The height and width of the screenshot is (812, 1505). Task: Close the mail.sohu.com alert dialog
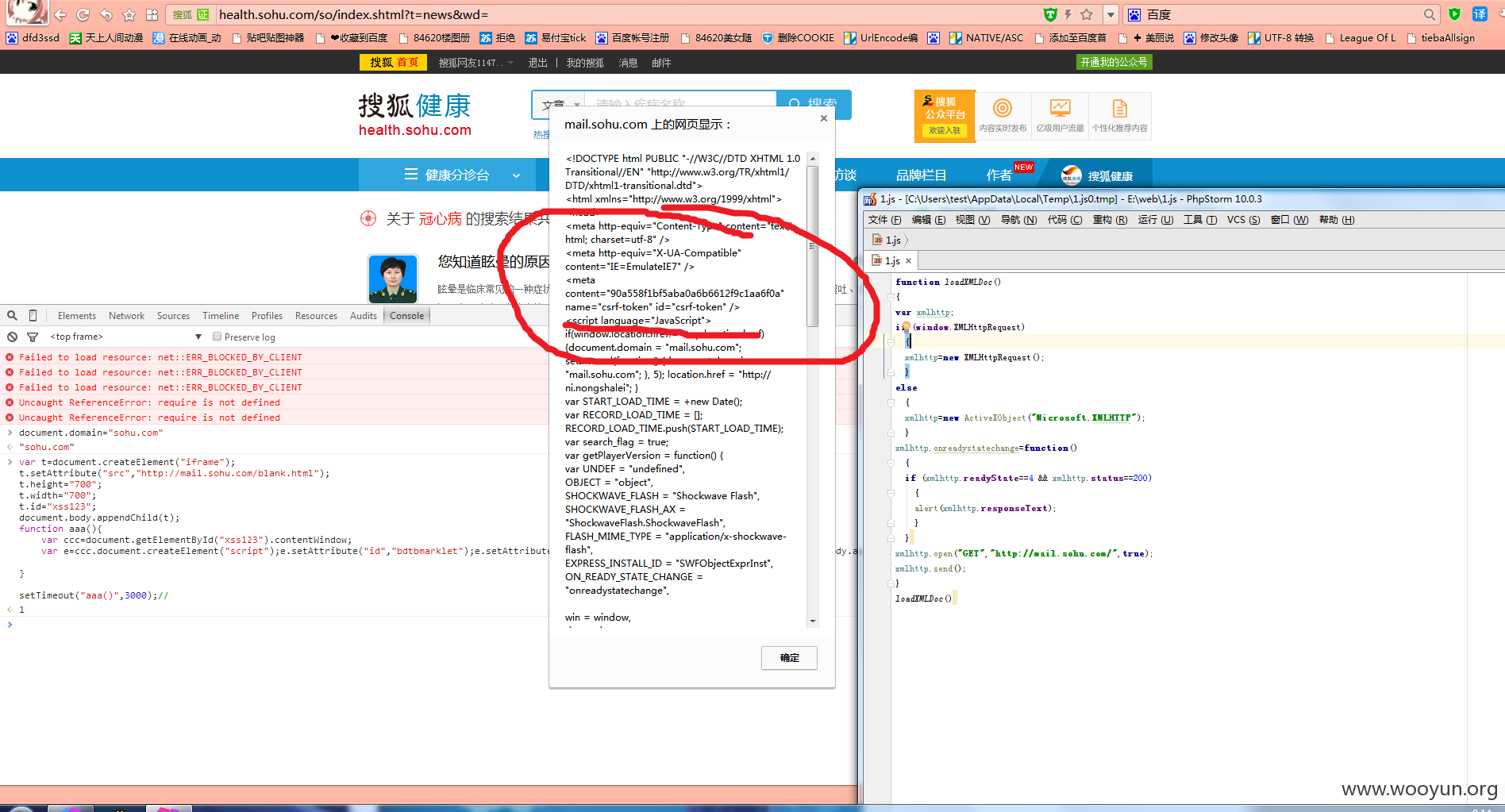coord(824,118)
